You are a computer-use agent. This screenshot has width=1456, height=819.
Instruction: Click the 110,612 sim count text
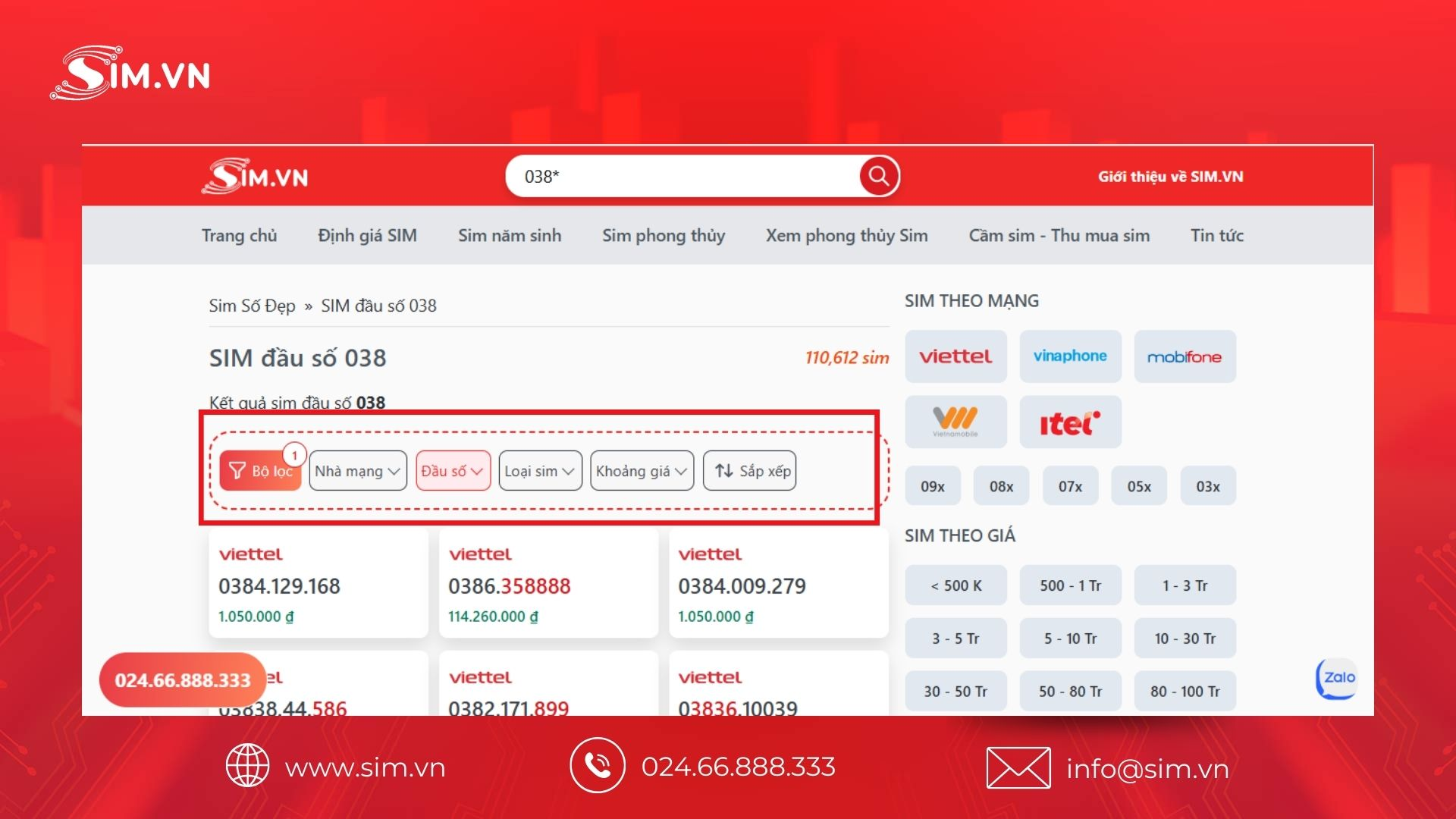[x=847, y=357]
